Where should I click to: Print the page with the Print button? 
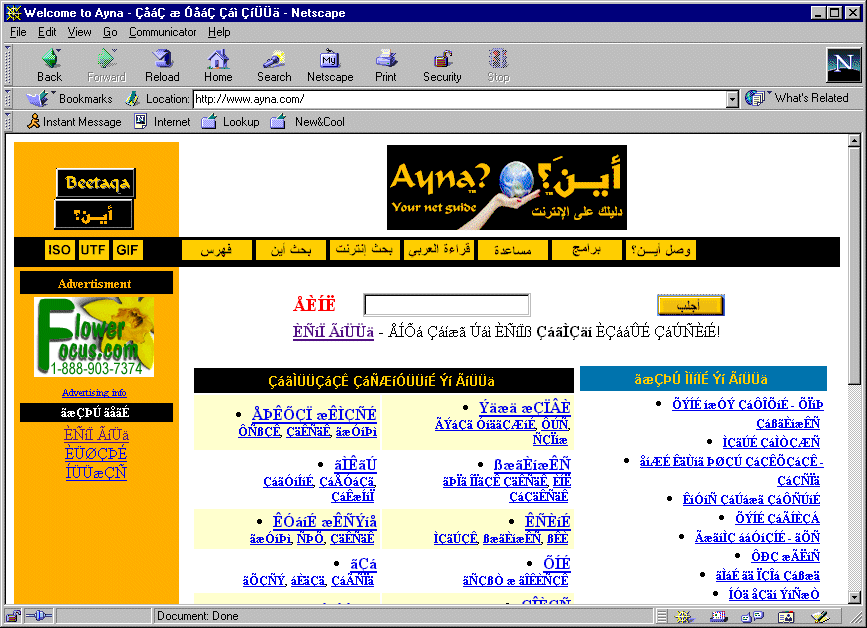(x=385, y=66)
